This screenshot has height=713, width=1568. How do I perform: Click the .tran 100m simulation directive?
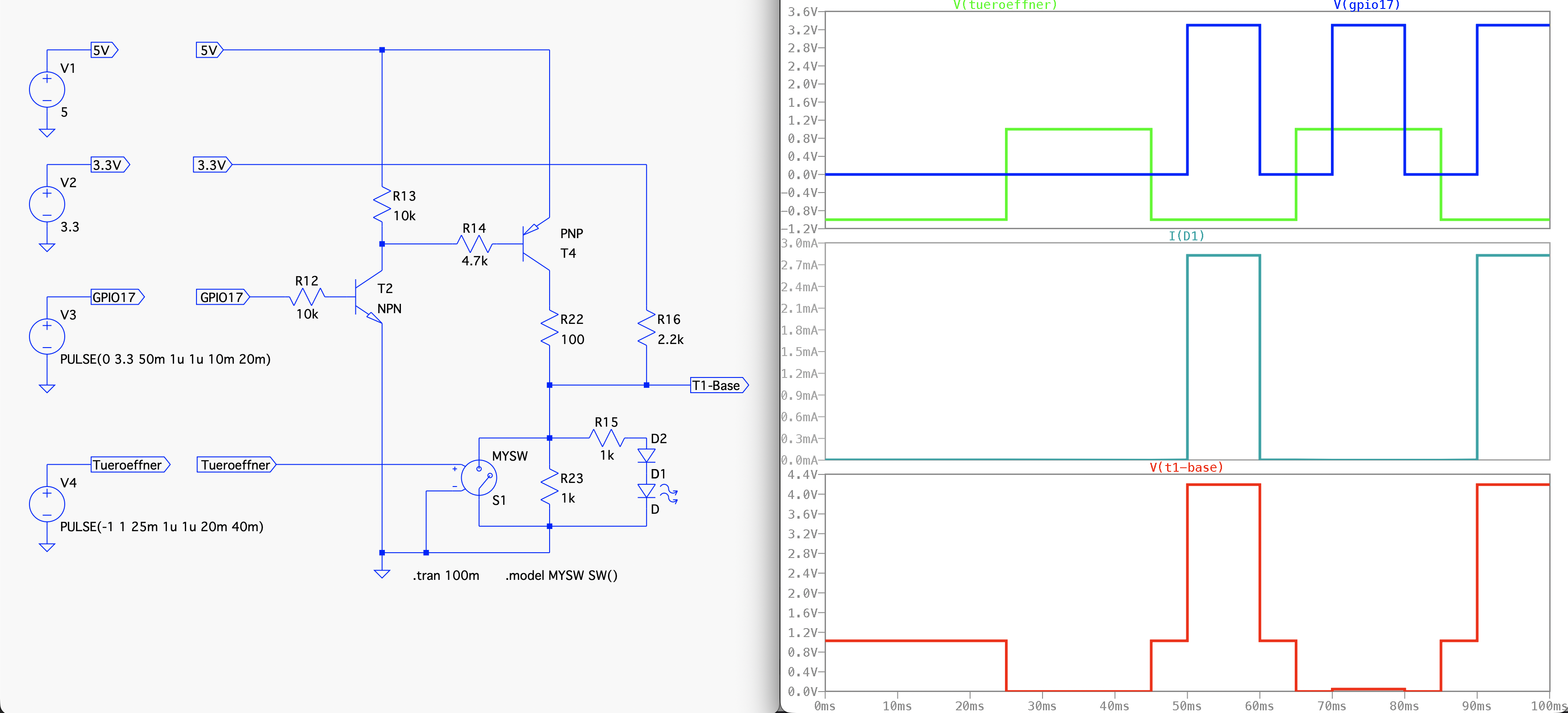click(446, 575)
